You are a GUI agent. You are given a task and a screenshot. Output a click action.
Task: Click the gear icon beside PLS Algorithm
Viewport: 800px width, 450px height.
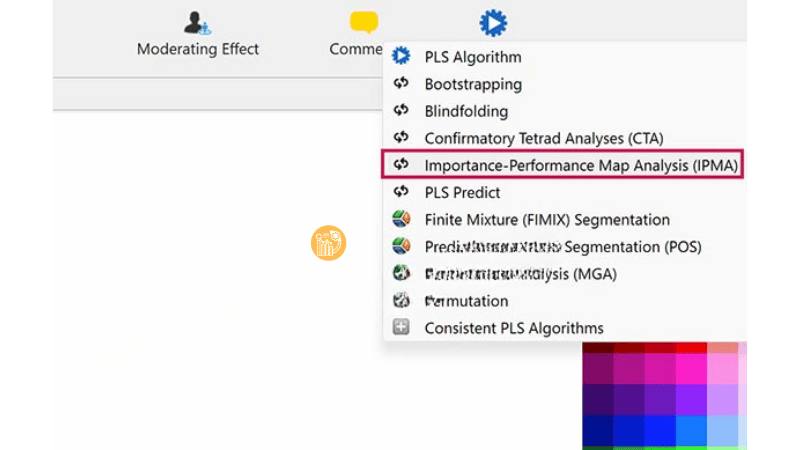(402, 57)
